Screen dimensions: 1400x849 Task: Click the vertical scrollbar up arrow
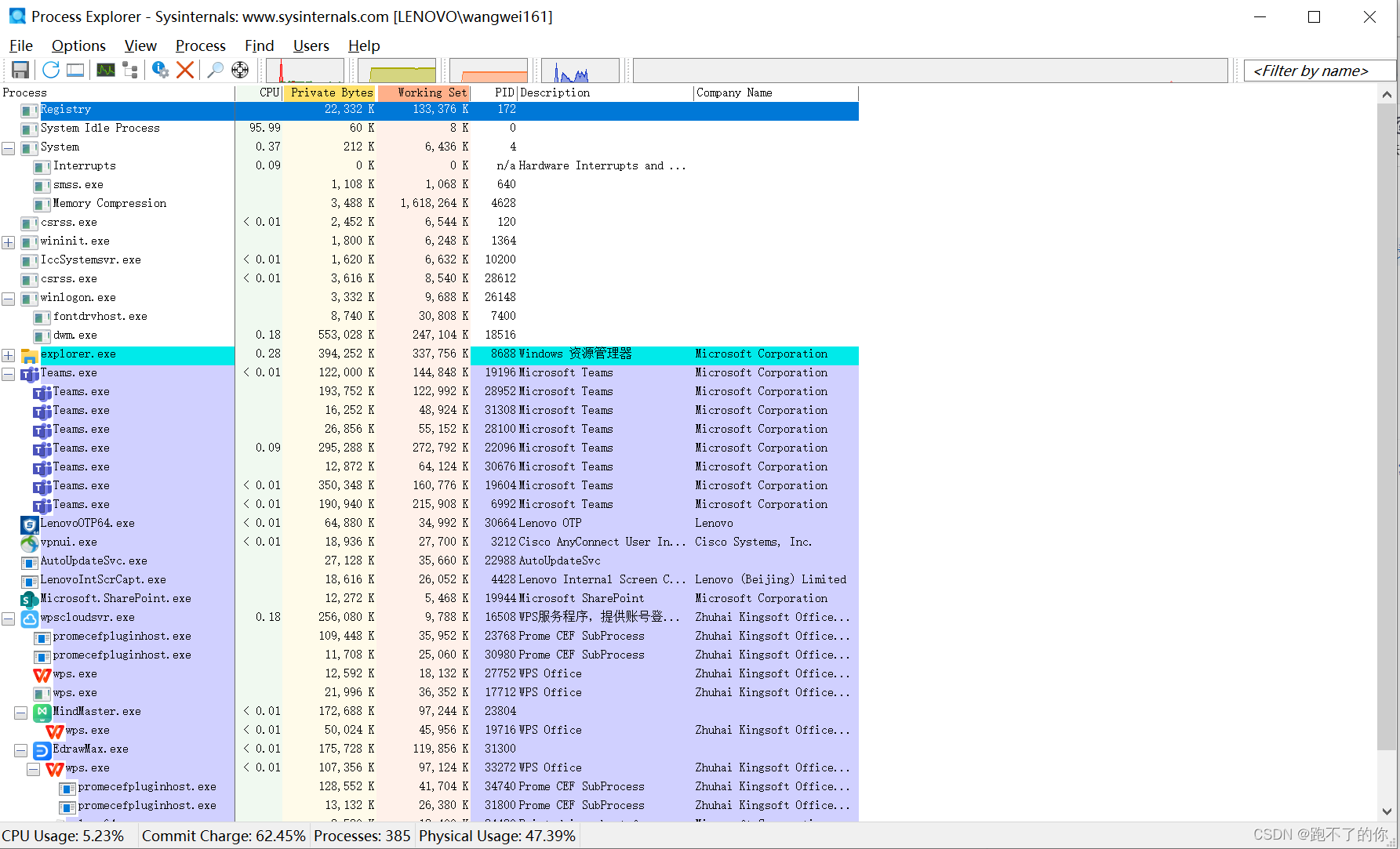pos(1387,95)
